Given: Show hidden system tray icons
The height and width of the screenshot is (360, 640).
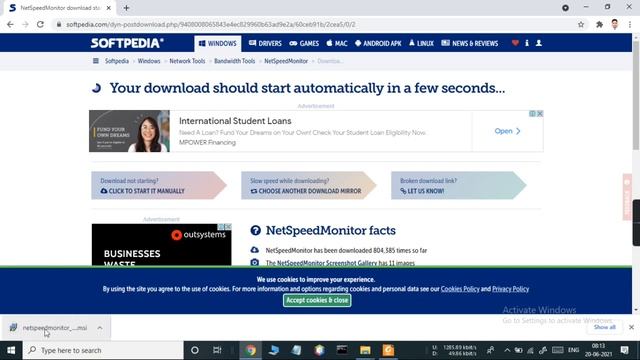Looking at the screenshot, I should point(507,350).
